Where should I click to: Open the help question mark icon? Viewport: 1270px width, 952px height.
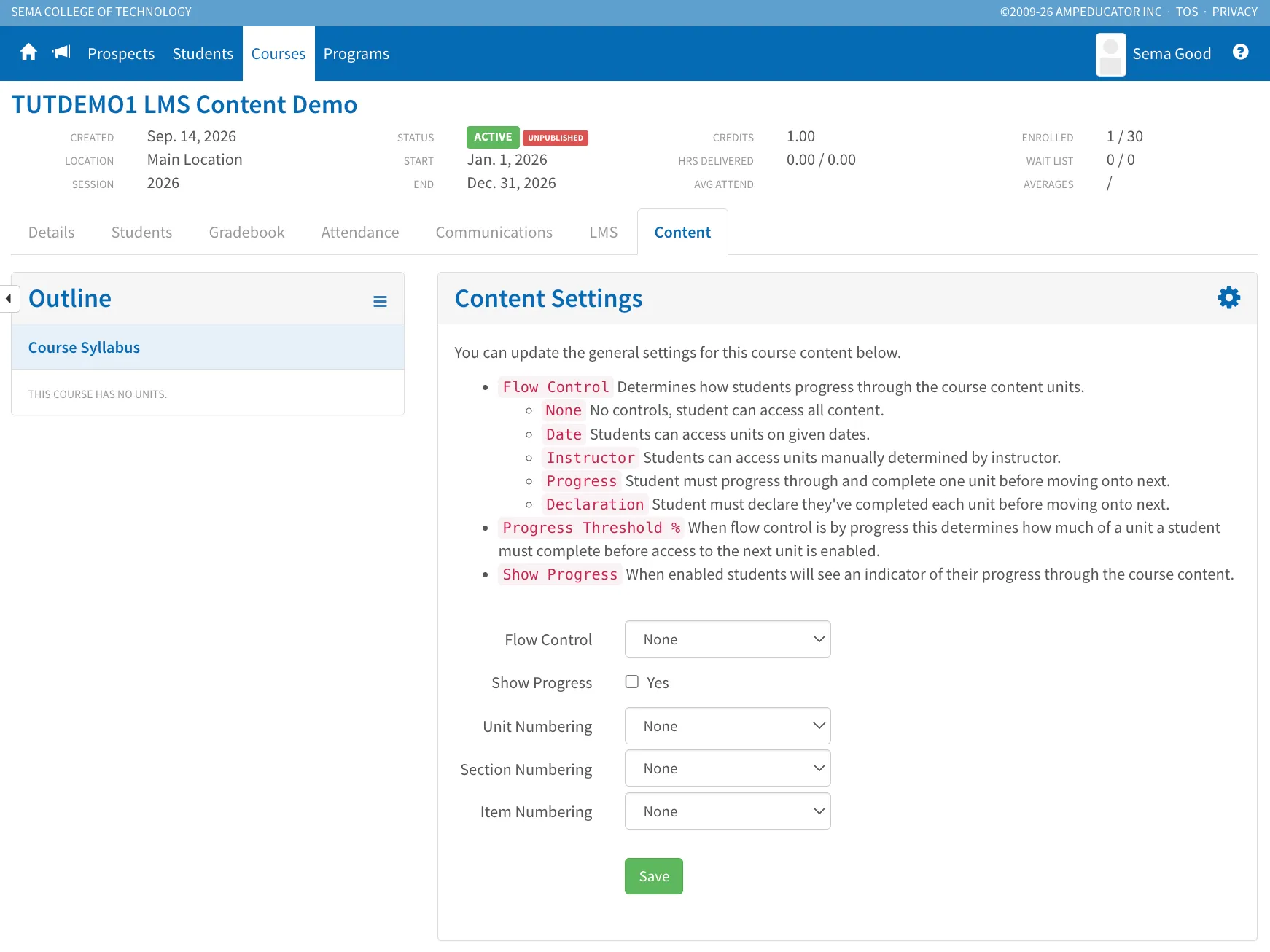(1240, 52)
